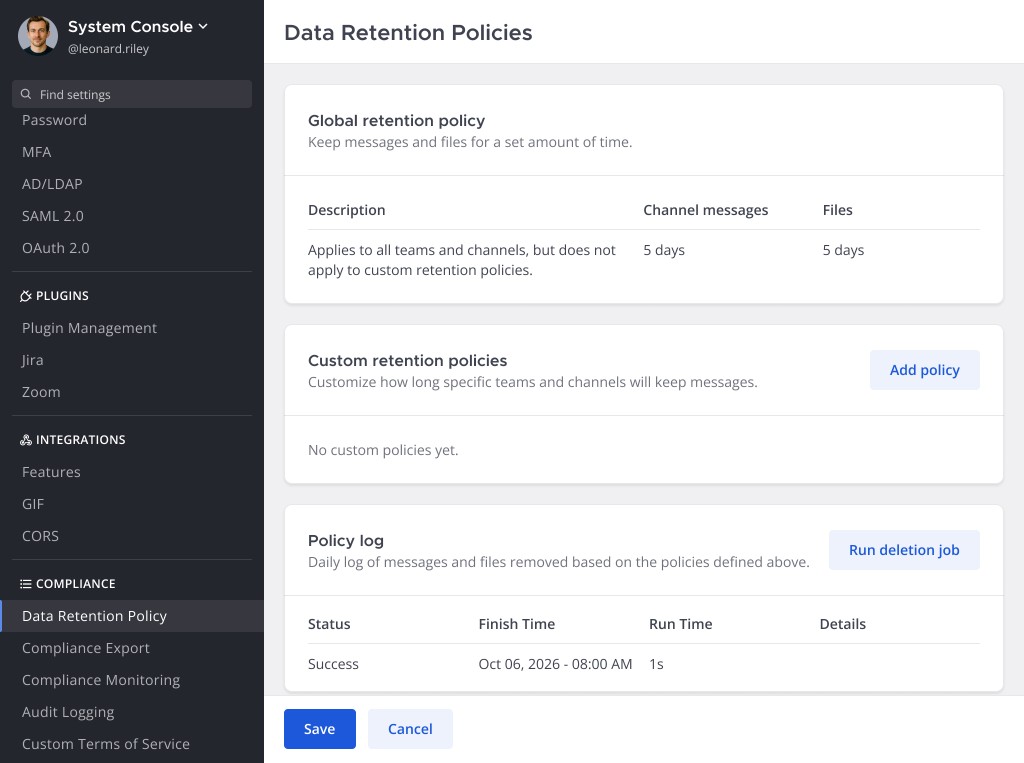Click the Global retention policy heading
1024x763 pixels.
396,121
